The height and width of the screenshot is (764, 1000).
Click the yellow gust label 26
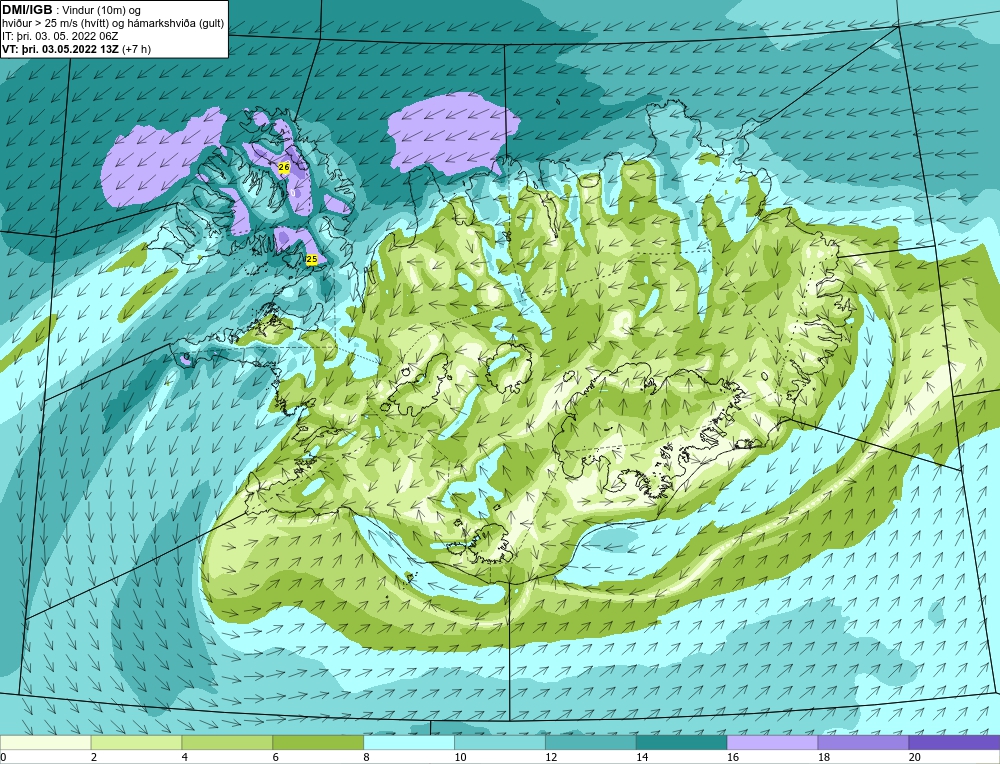(284, 167)
